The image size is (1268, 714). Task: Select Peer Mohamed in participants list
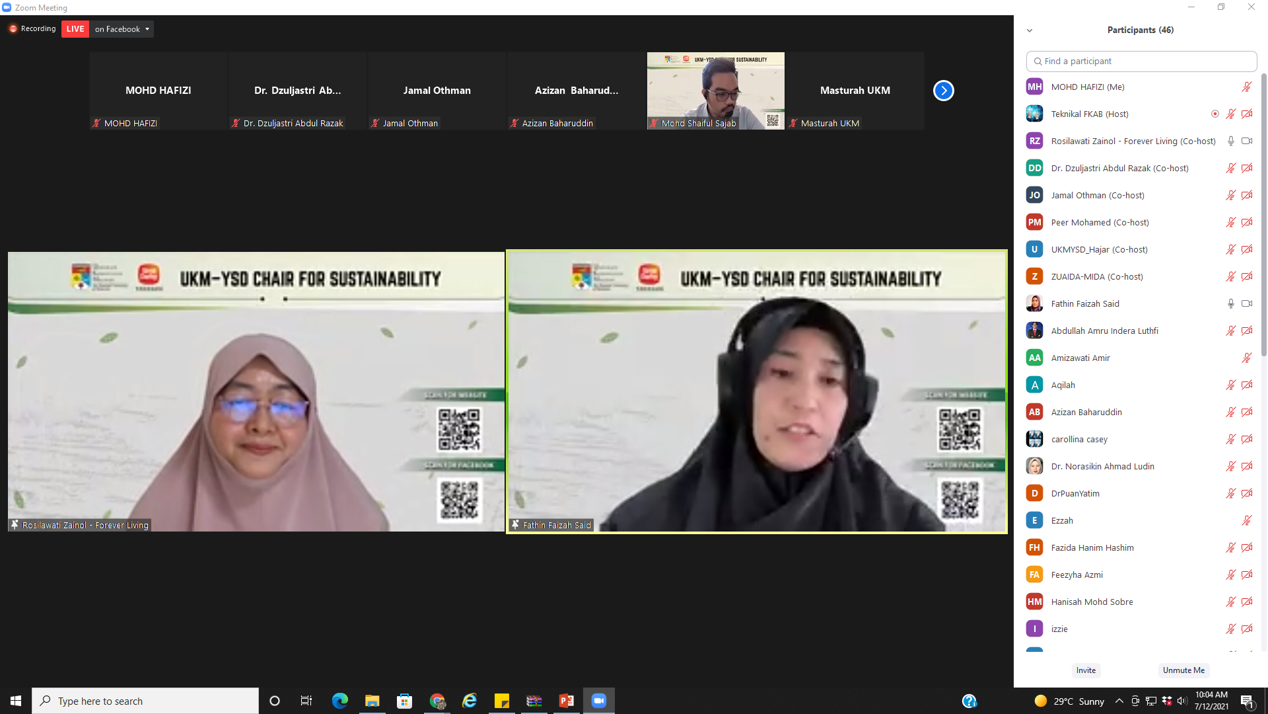(1100, 222)
